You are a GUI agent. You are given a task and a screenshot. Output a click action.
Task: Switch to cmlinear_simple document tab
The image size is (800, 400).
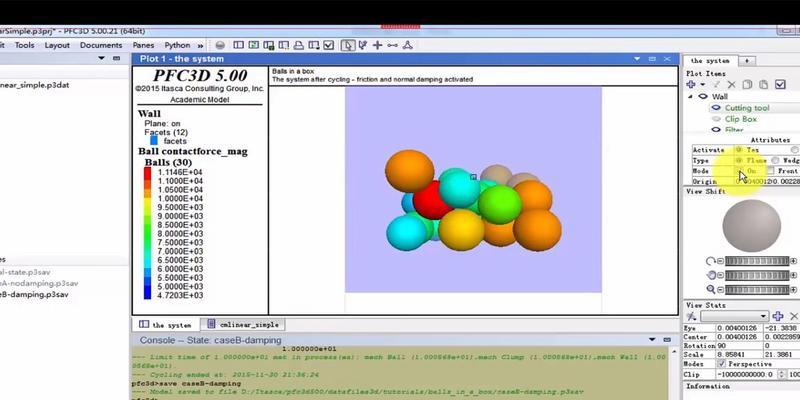click(243, 324)
